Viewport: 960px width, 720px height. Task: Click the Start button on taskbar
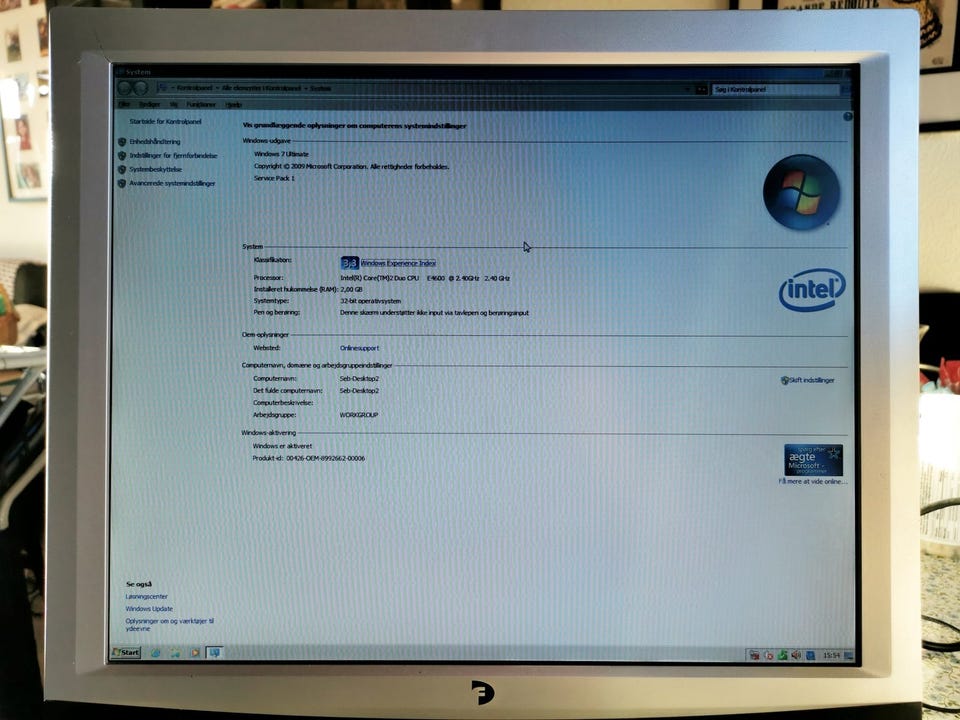click(x=126, y=653)
